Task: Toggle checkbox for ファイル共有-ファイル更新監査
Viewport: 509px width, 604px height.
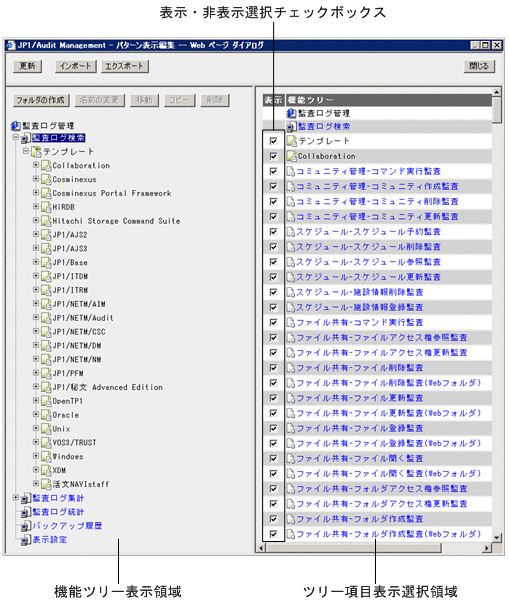Action: pyautogui.click(x=273, y=398)
